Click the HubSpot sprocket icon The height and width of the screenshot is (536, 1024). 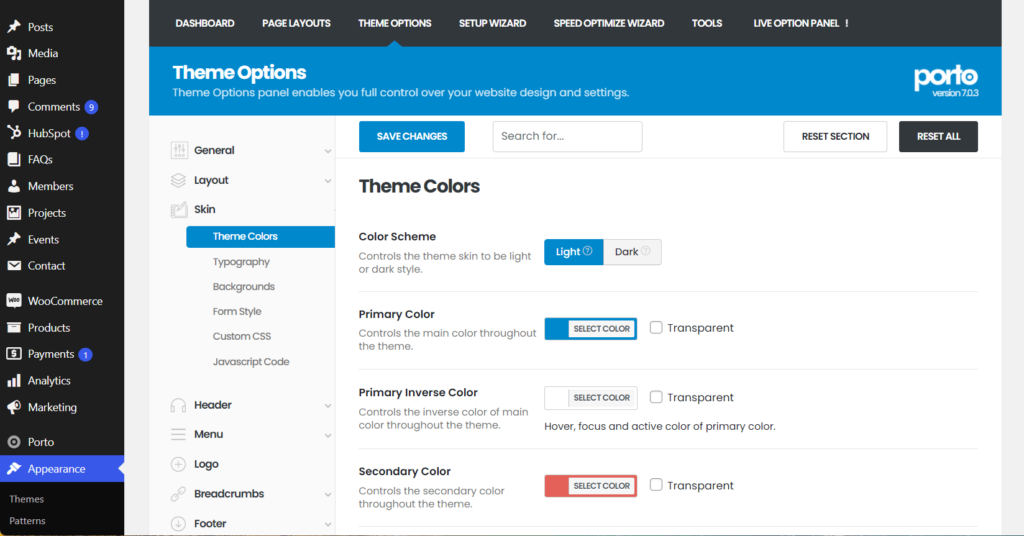pos(14,133)
